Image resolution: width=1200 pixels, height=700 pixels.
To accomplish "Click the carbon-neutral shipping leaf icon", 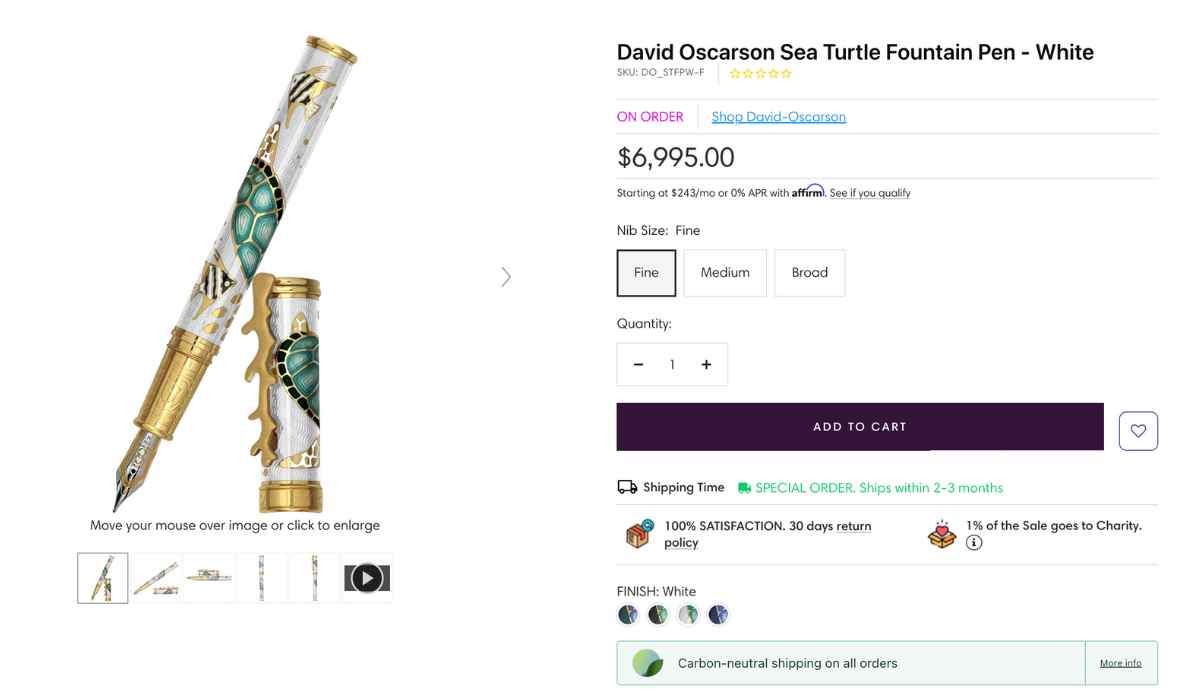I will [x=648, y=662].
